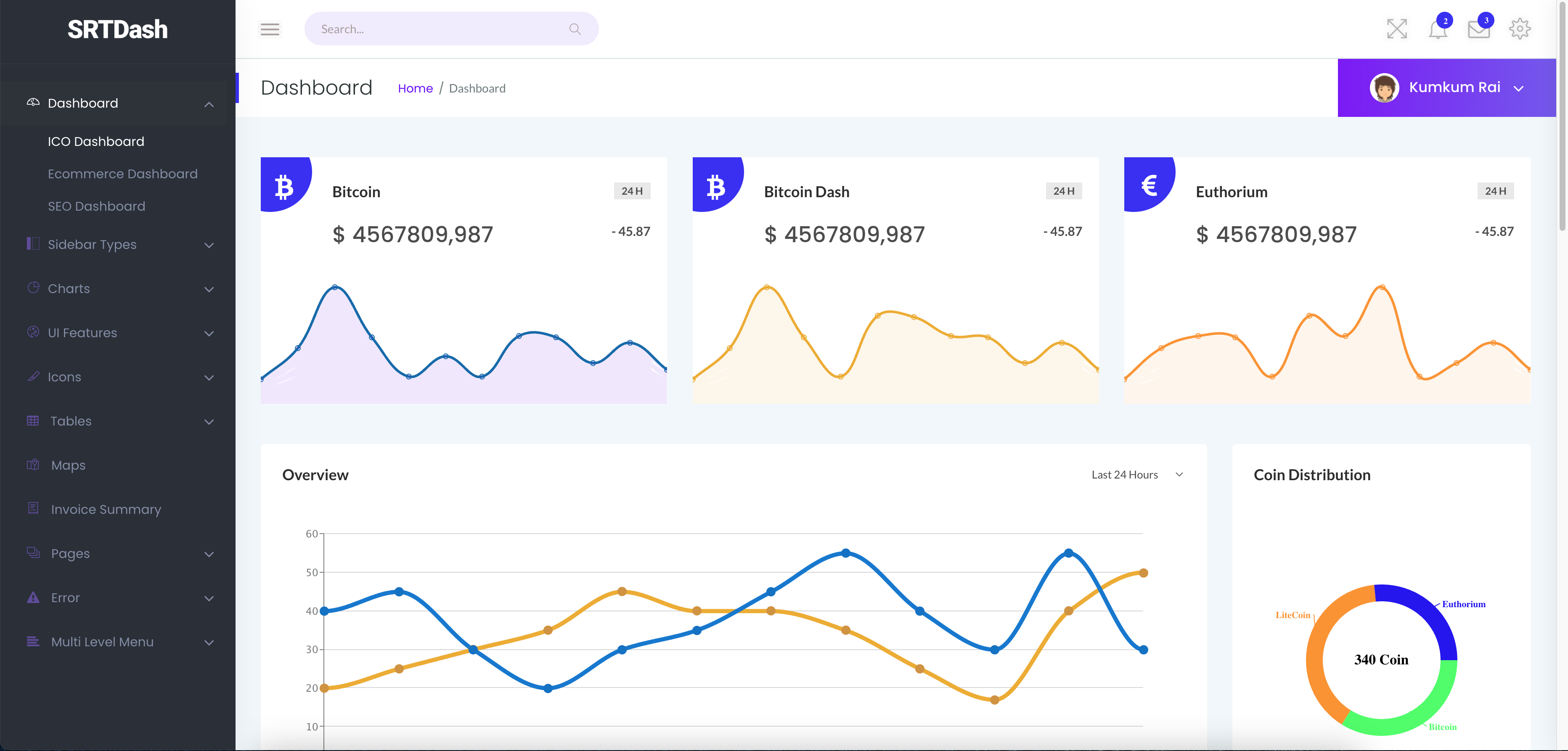Click the mail envelope icon

pyautogui.click(x=1479, y=28)
